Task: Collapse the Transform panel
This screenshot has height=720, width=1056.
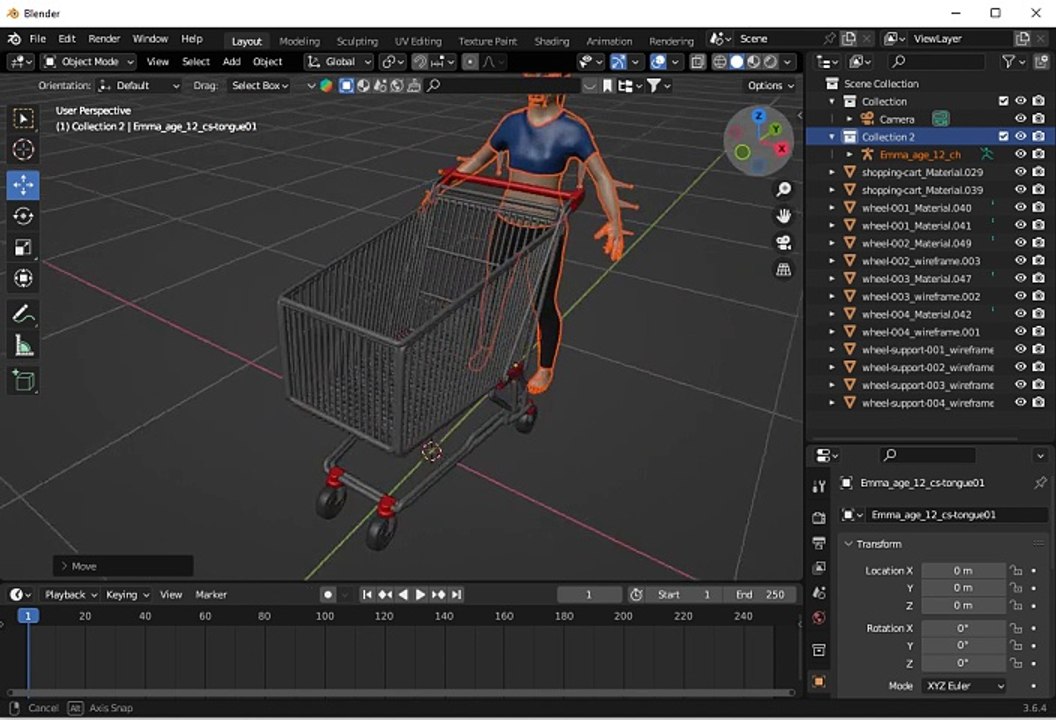Action: click(x=849, y=544)
